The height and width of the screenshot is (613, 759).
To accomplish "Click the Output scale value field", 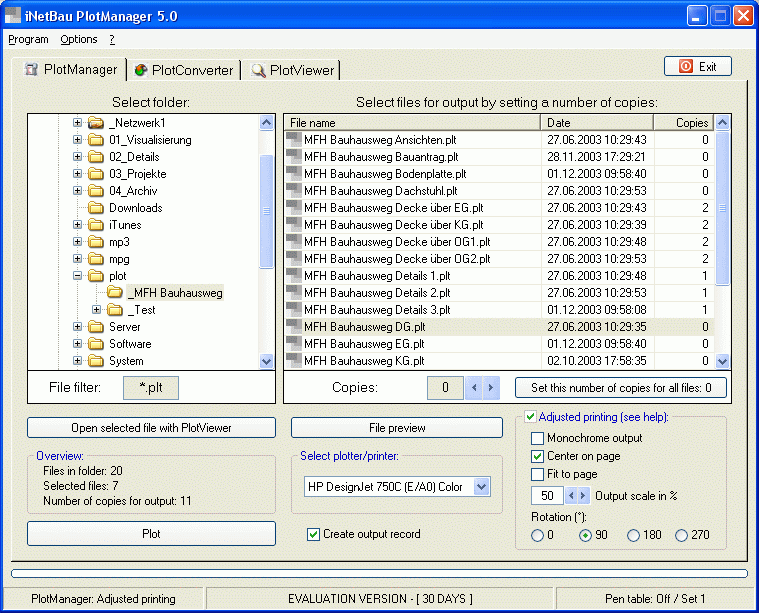I will click(x=547, y=495).
